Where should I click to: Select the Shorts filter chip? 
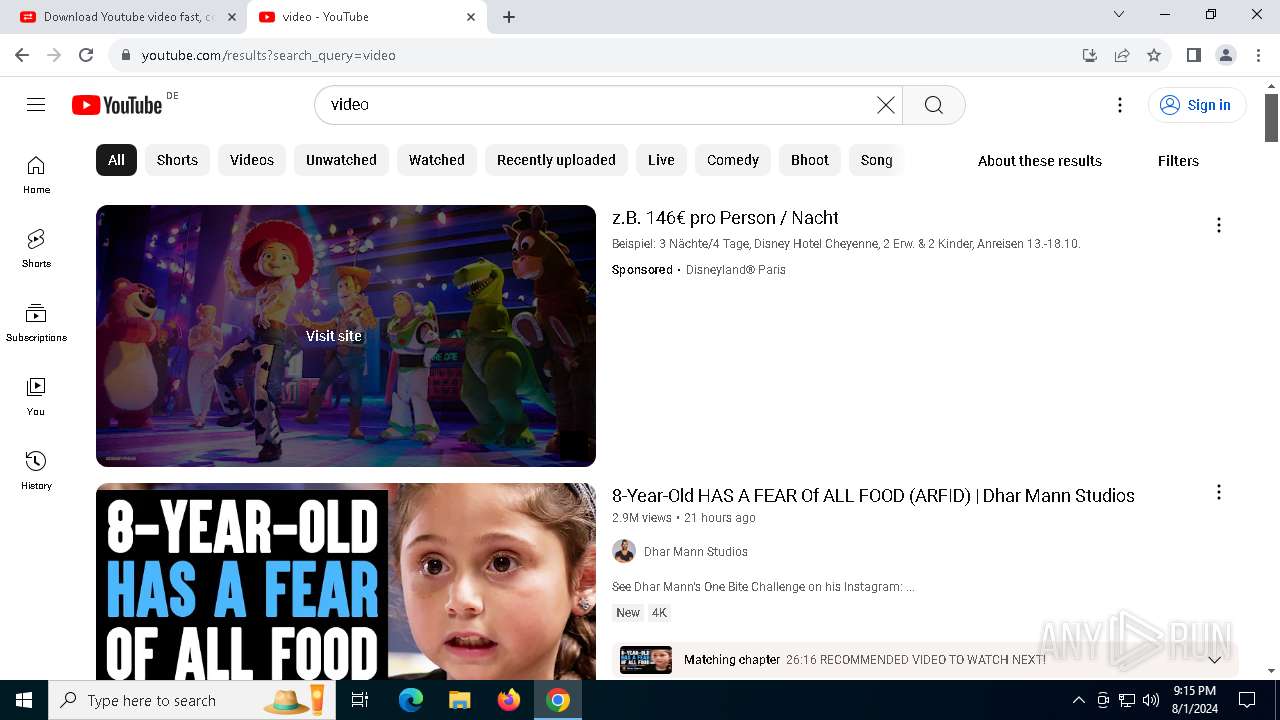pyautogui.click(x=177, y=160)
